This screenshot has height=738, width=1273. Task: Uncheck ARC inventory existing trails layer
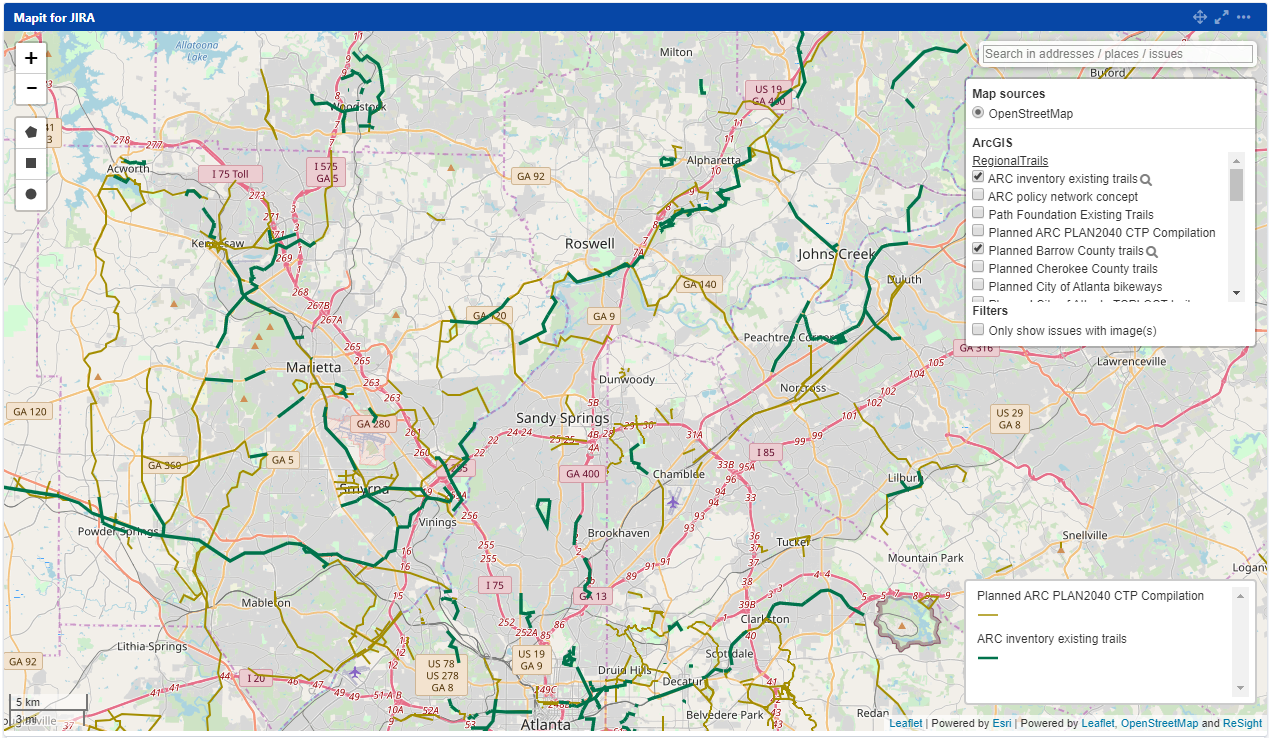(977, 176)
